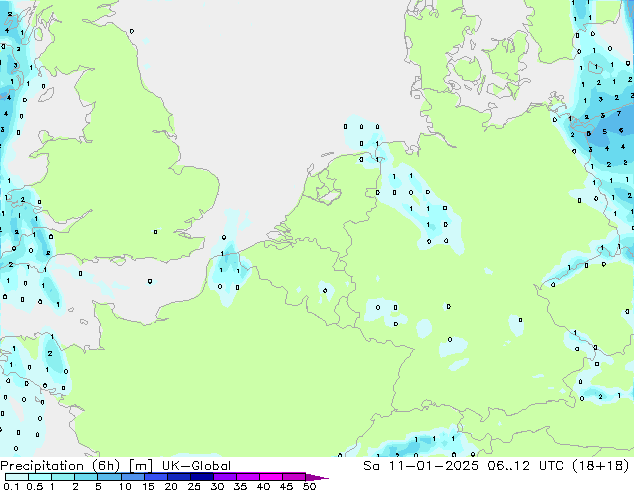Click the '40' legend value

[x=263, y=486]
